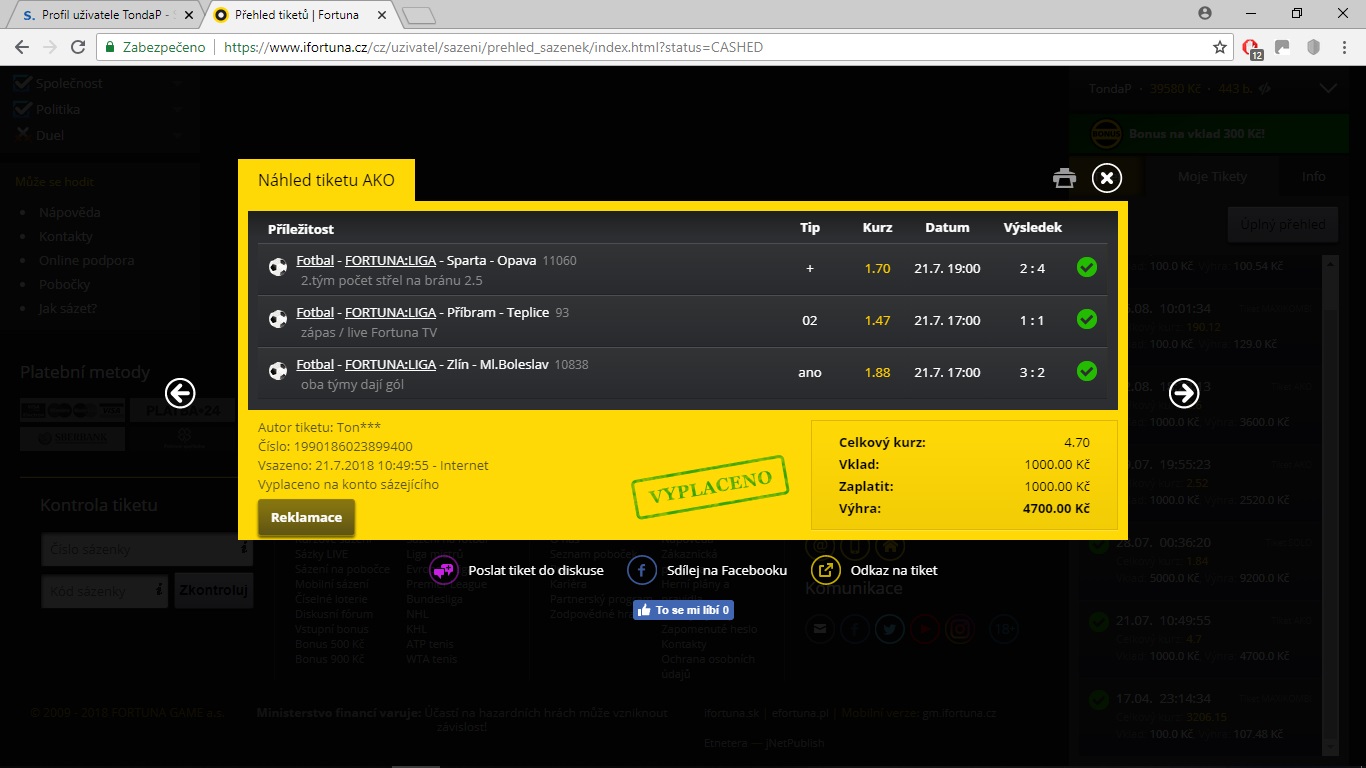
Task: Expand the TondaP account dropdown arrow
Action: [1328, 88]
